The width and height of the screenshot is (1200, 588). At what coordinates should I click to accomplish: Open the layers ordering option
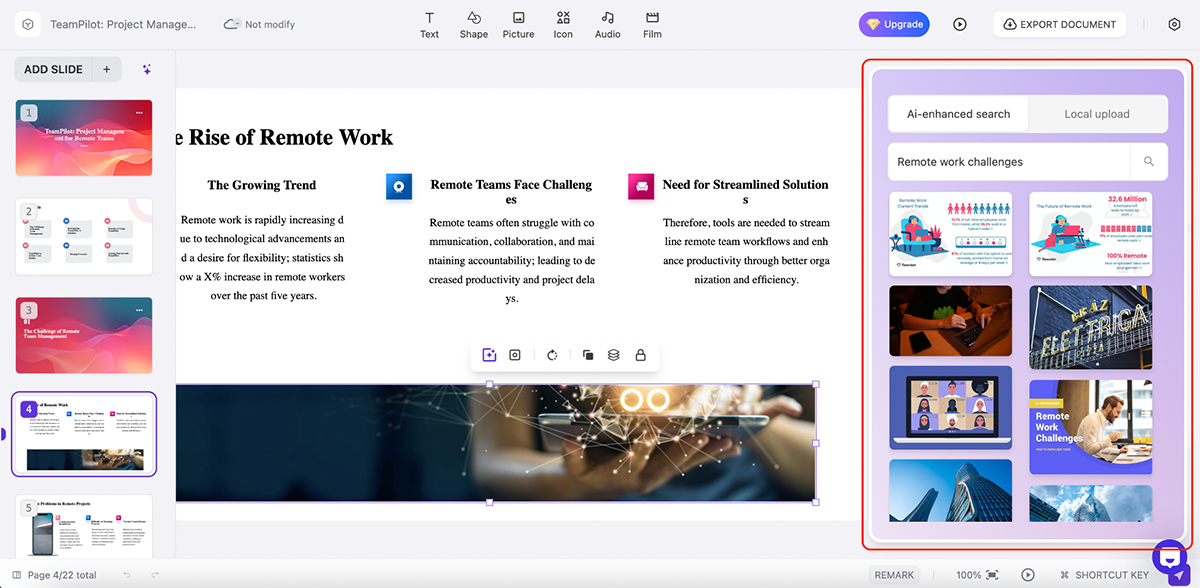pos(613,354)
